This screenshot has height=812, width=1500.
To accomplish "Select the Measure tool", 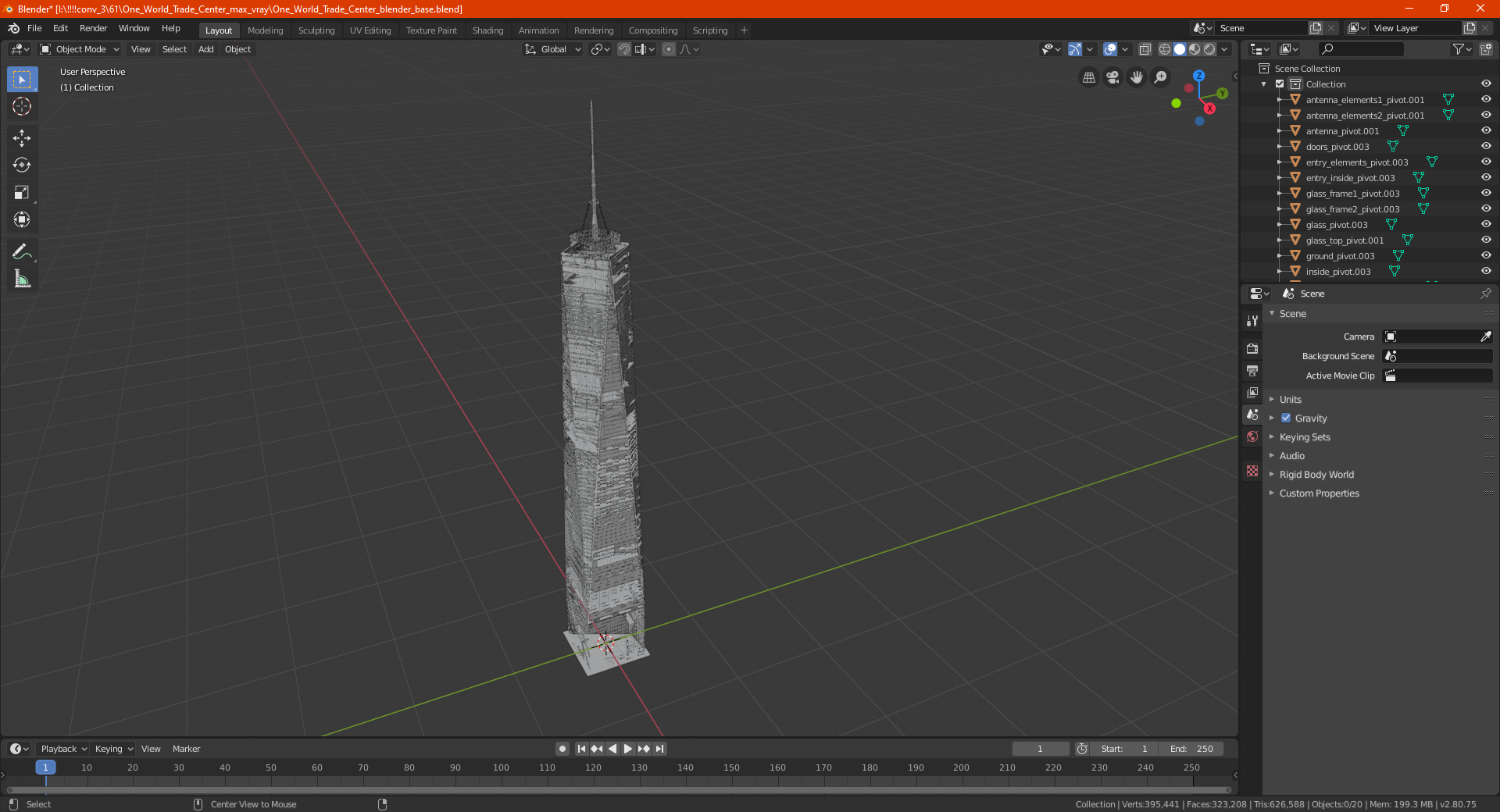I will click(x=22, y=279).
